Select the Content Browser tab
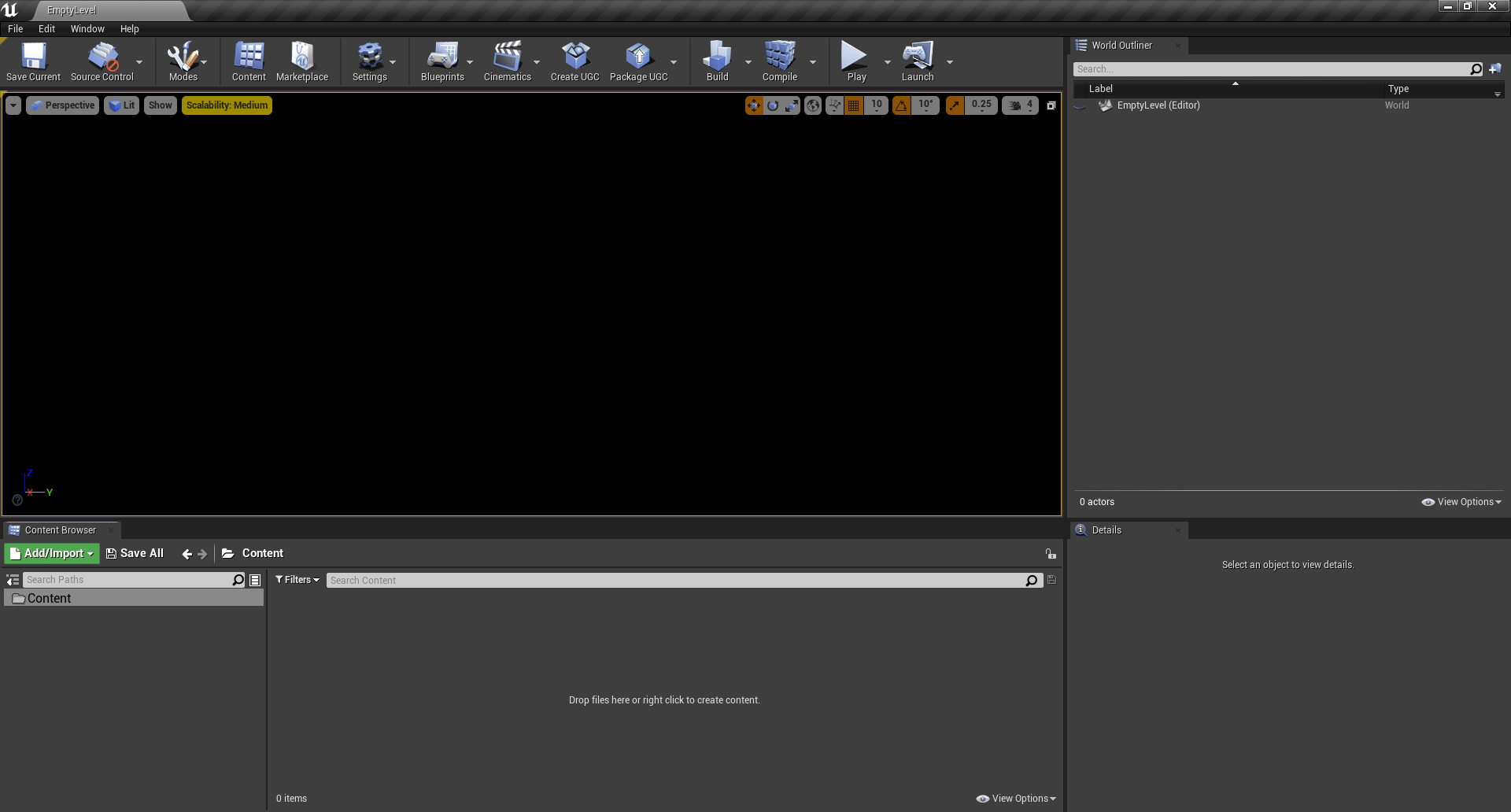1511x812 pixels. [x=61, y=530]
